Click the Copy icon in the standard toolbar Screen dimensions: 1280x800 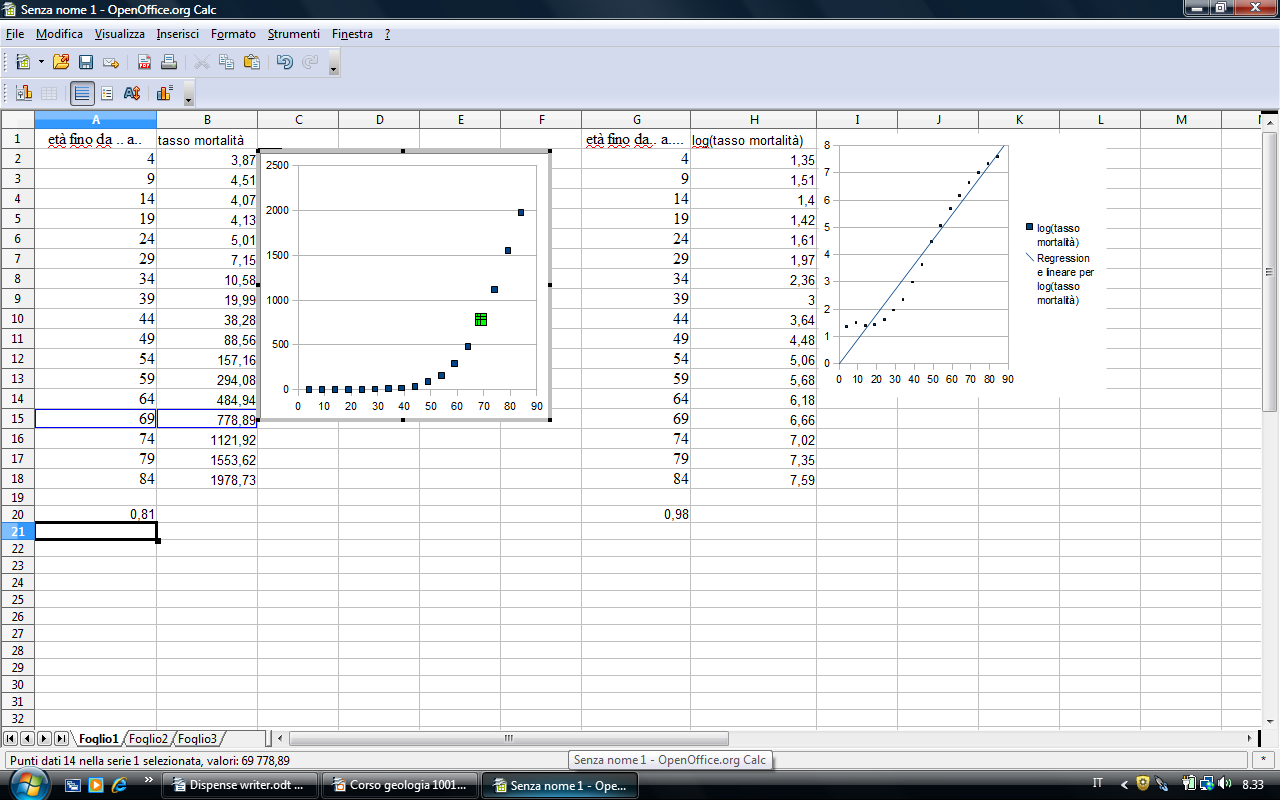click(x=227, y=62)
